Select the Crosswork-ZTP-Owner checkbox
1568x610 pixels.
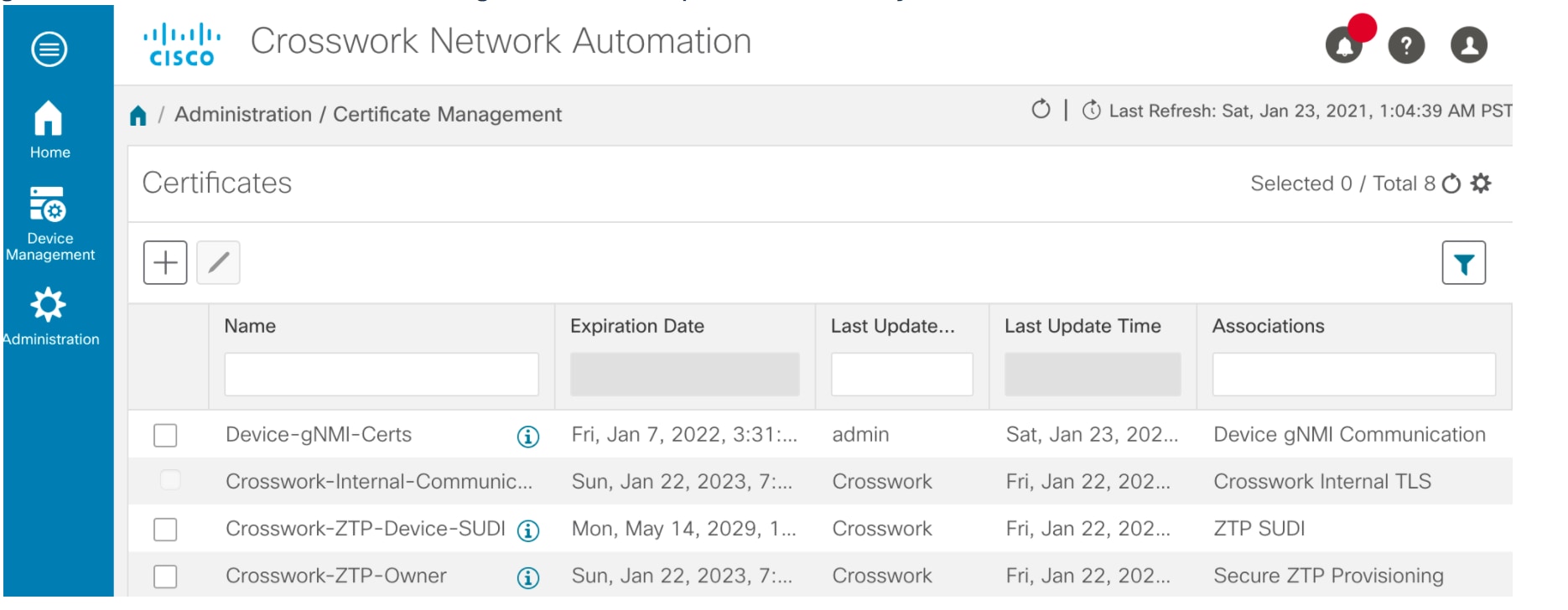tap(165, 576)
